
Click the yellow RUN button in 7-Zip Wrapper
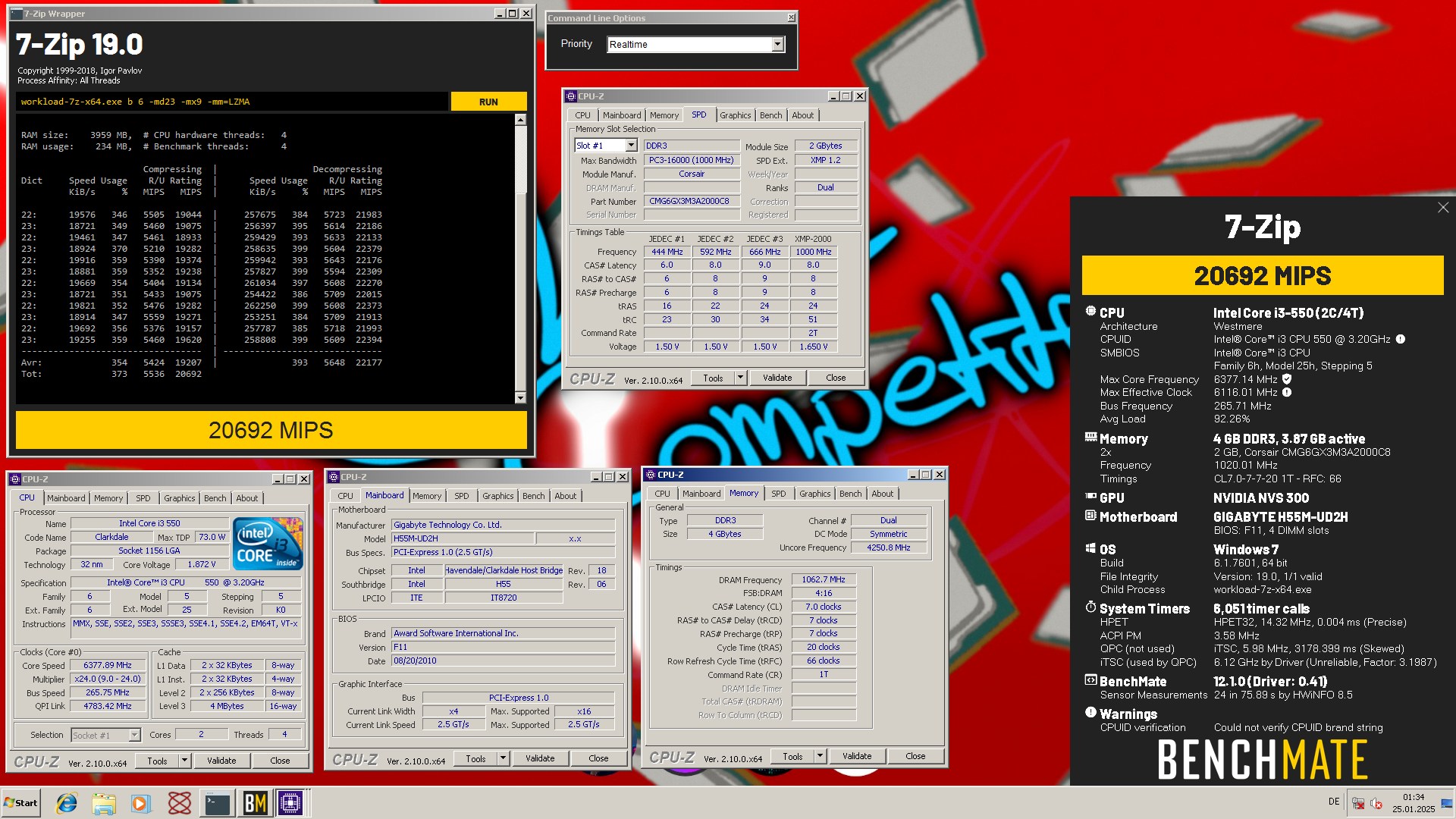click(x=488, y=102)
